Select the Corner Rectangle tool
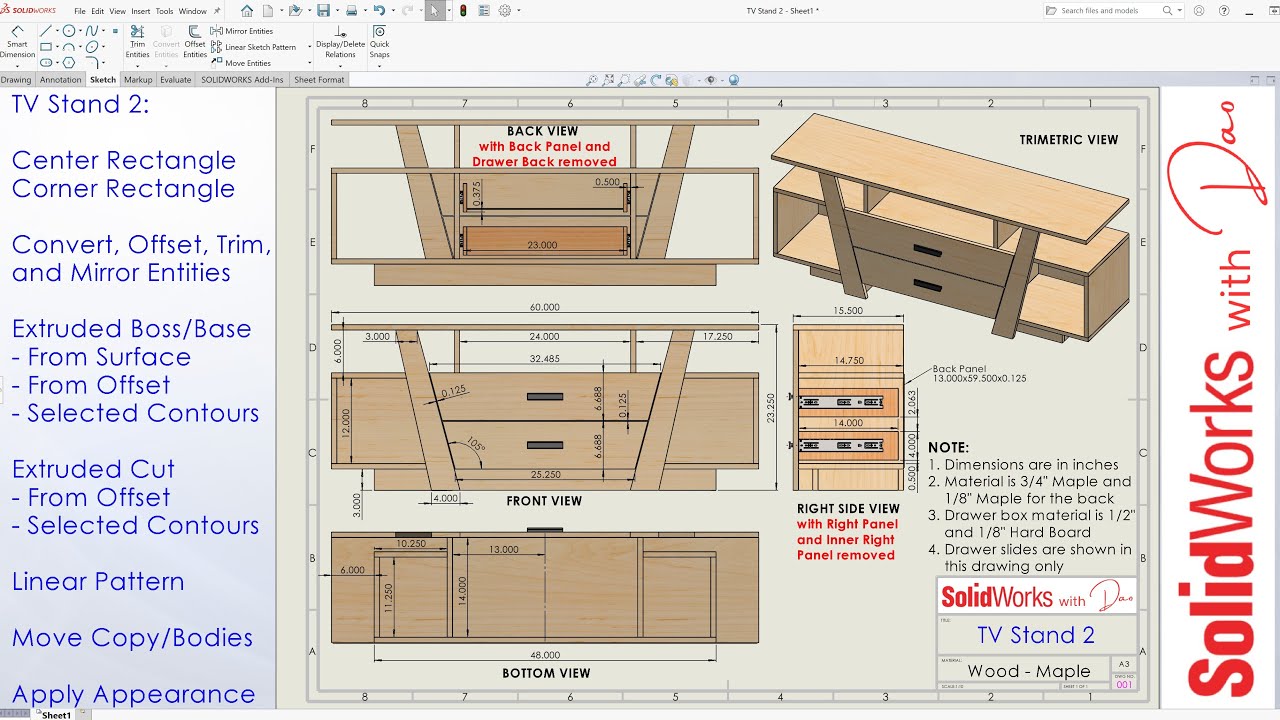This screenshot has height=720, width=1280. point(46,47)
